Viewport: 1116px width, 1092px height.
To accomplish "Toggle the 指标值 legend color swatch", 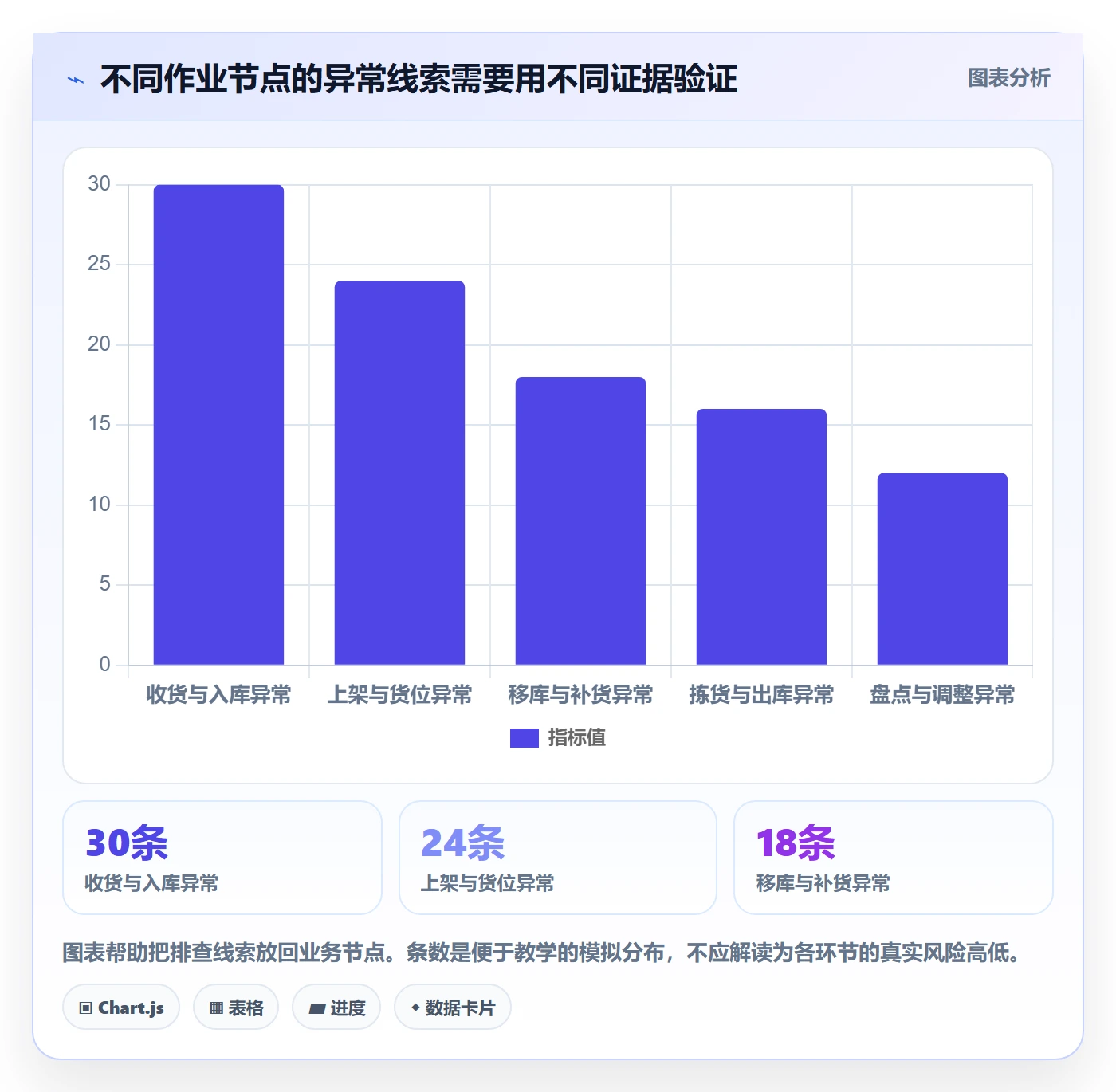I will click(524, 738).
